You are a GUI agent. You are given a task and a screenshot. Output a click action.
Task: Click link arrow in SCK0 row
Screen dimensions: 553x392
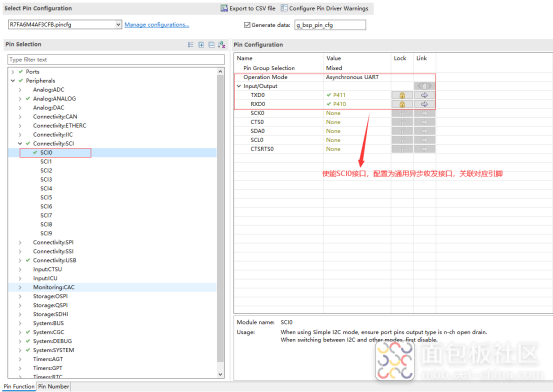click(x=424, y=113)
